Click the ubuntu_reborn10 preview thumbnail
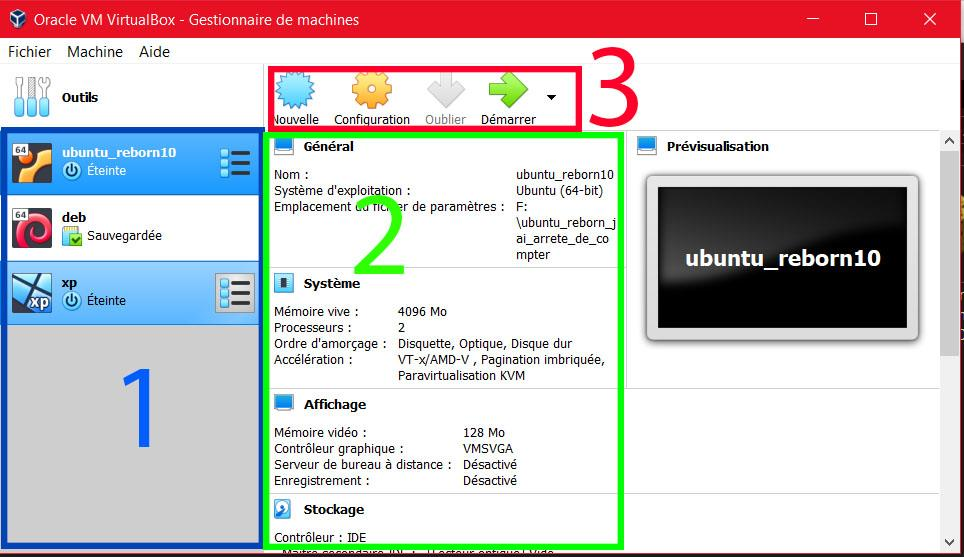The height and width of the screenshot is (557, 964). (x=782, y=258)
